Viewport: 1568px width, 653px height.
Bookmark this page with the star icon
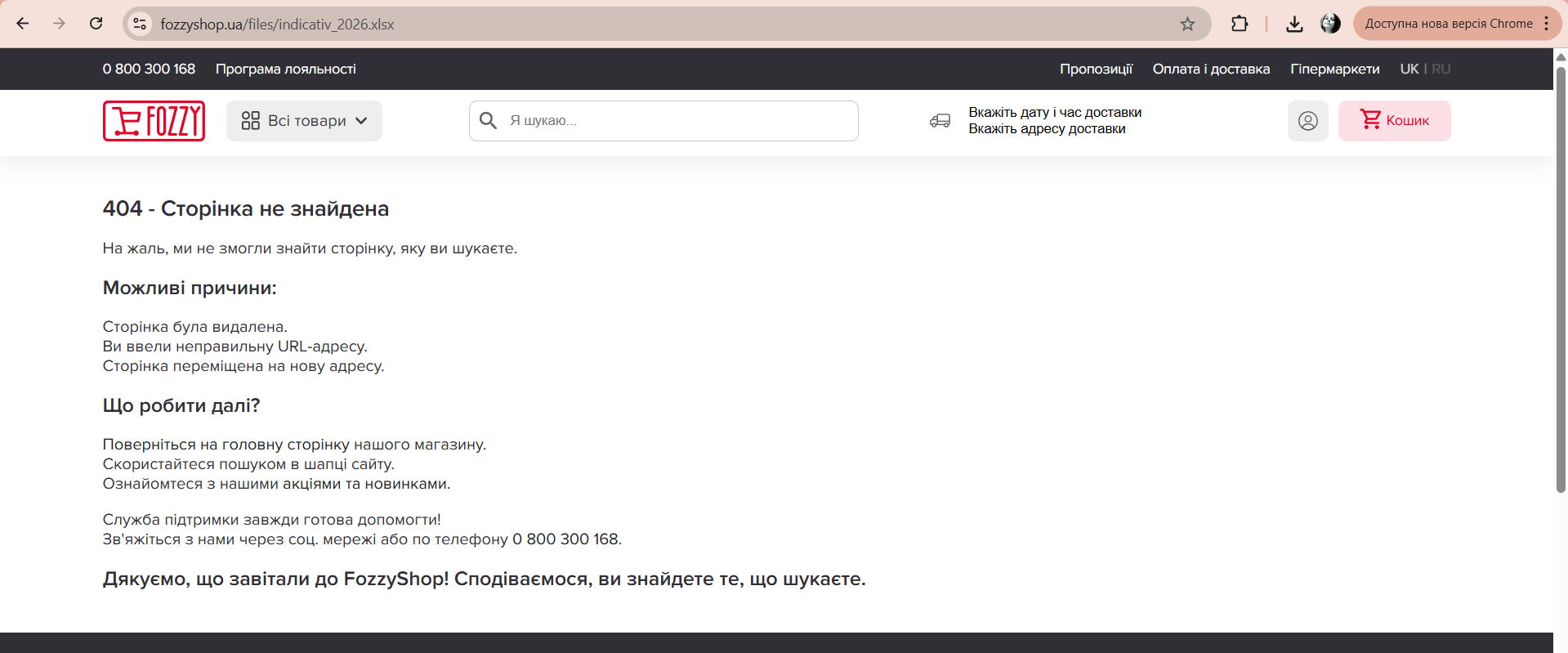coord(1187,25)
